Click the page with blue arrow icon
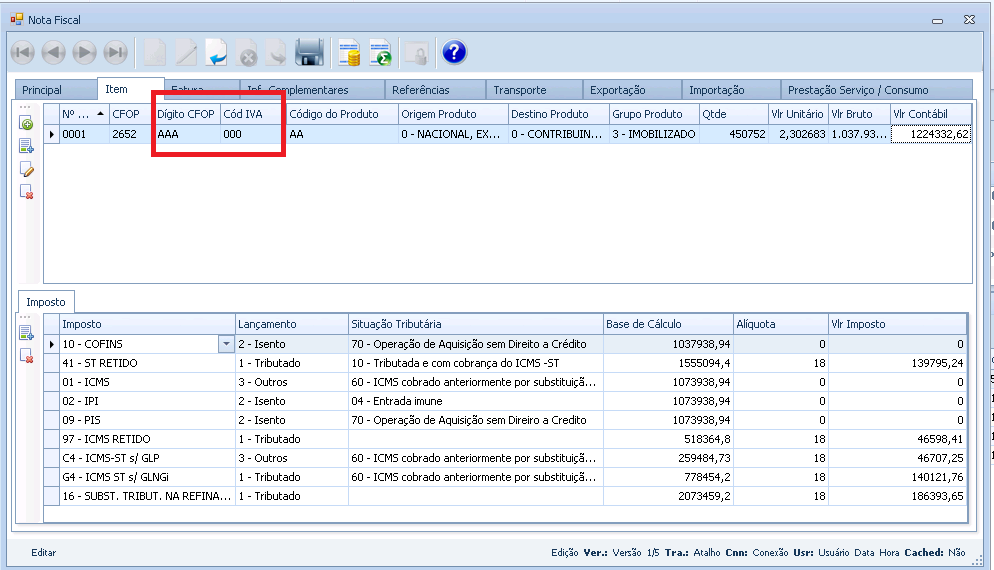The width and height of the screenshot is (994, 570). tap(216, 53)
